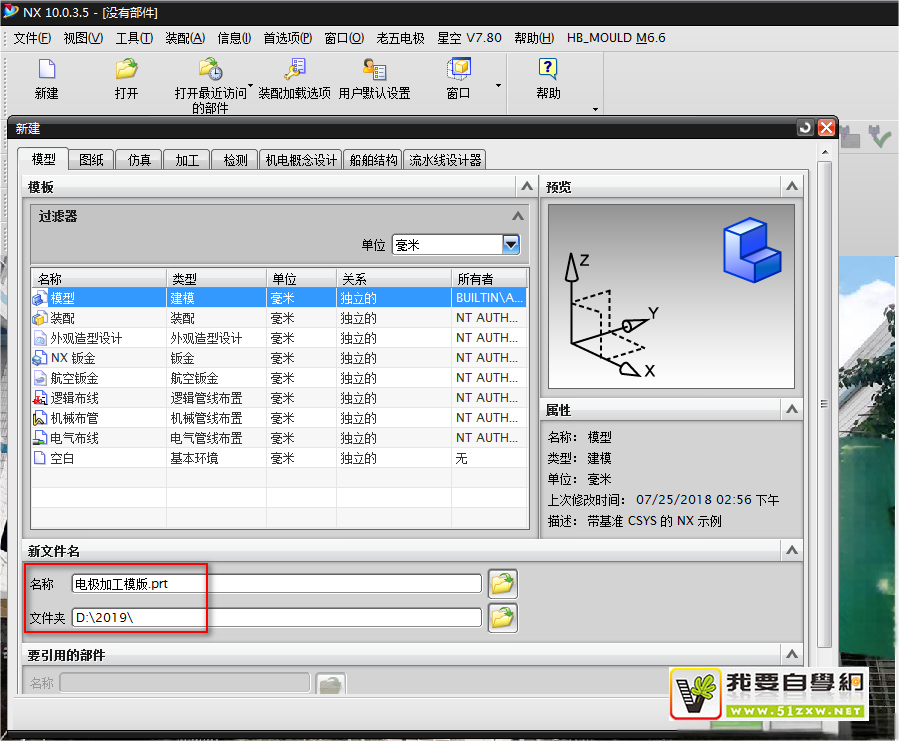Switch to the 图纸 tab
The width and height of the screenshot is (899, 741).
[91, 160]
